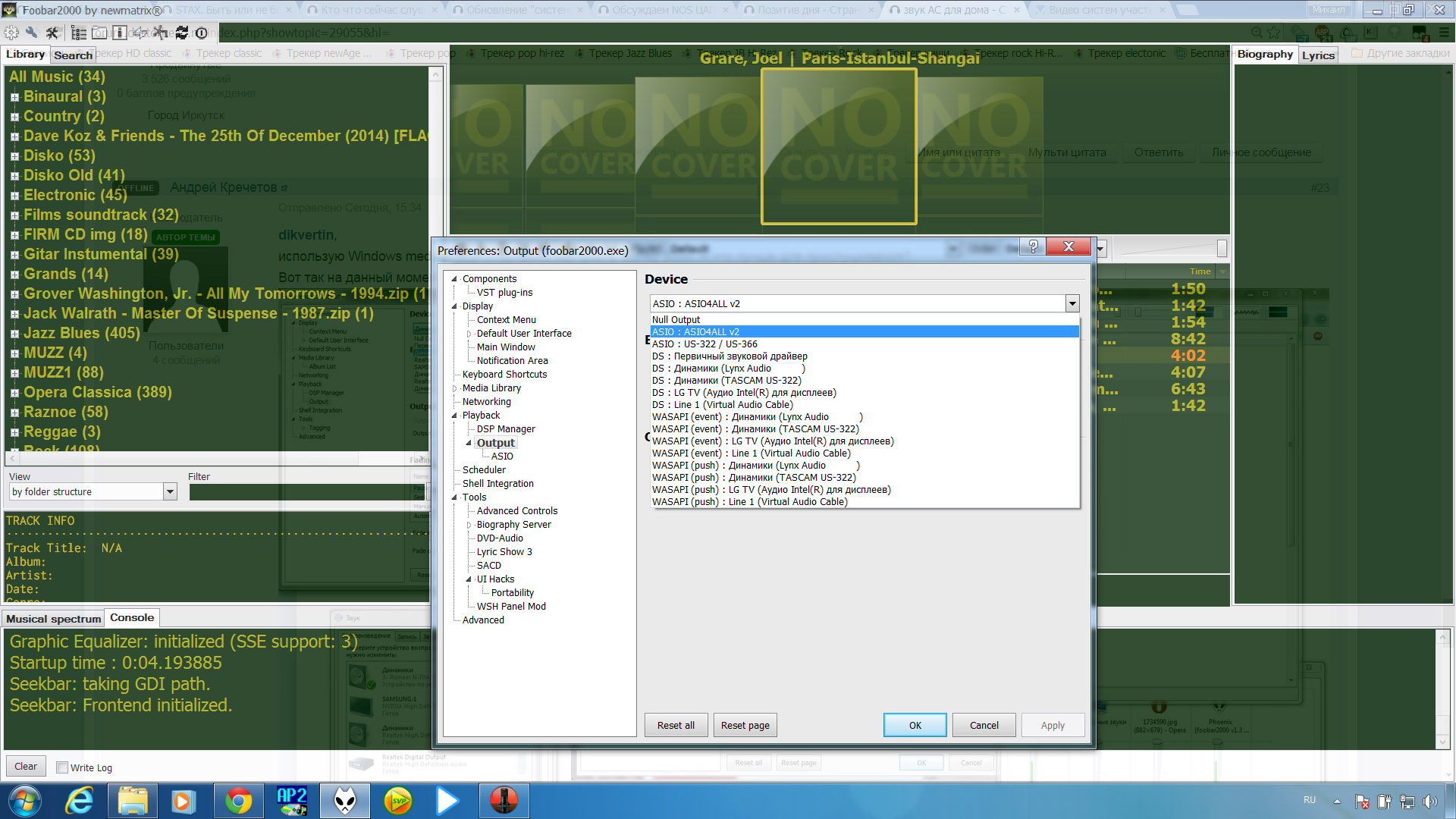Click the circular refresh arrows toolbar icon
This screenshot has width=1456, height=819.
click(x=181, y=33)
